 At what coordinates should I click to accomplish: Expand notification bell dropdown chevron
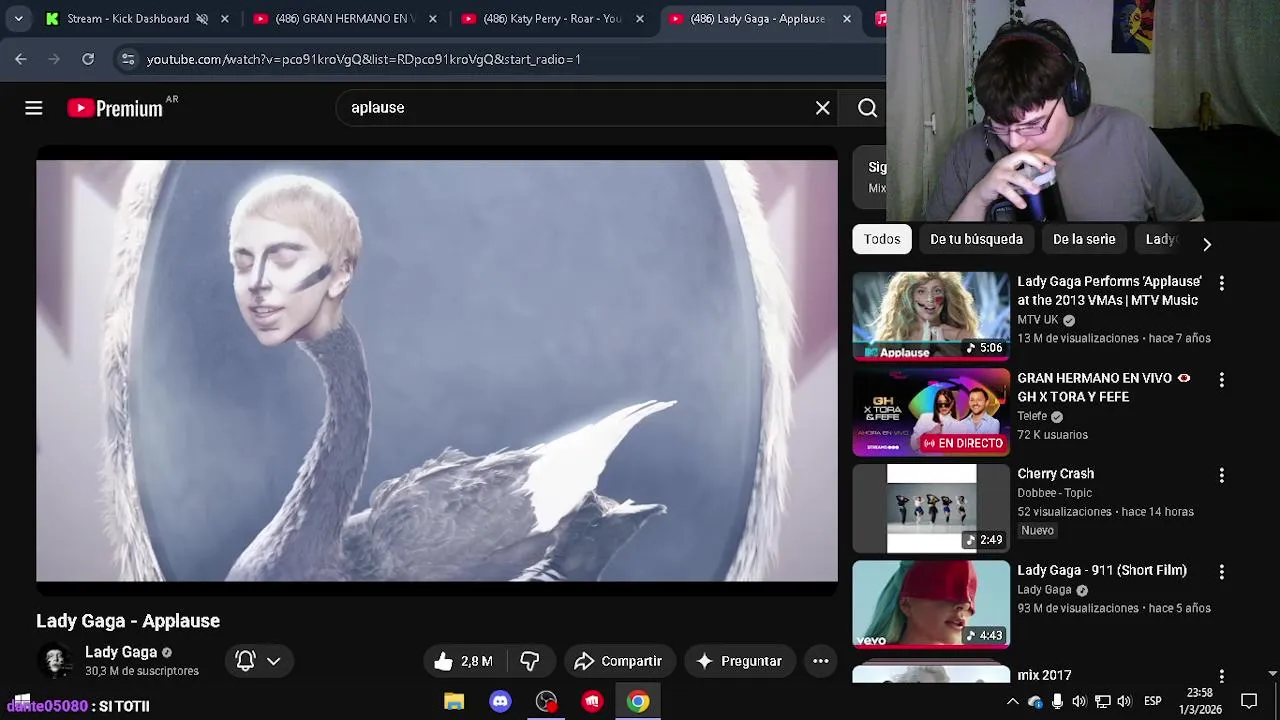tap(273, 661)
